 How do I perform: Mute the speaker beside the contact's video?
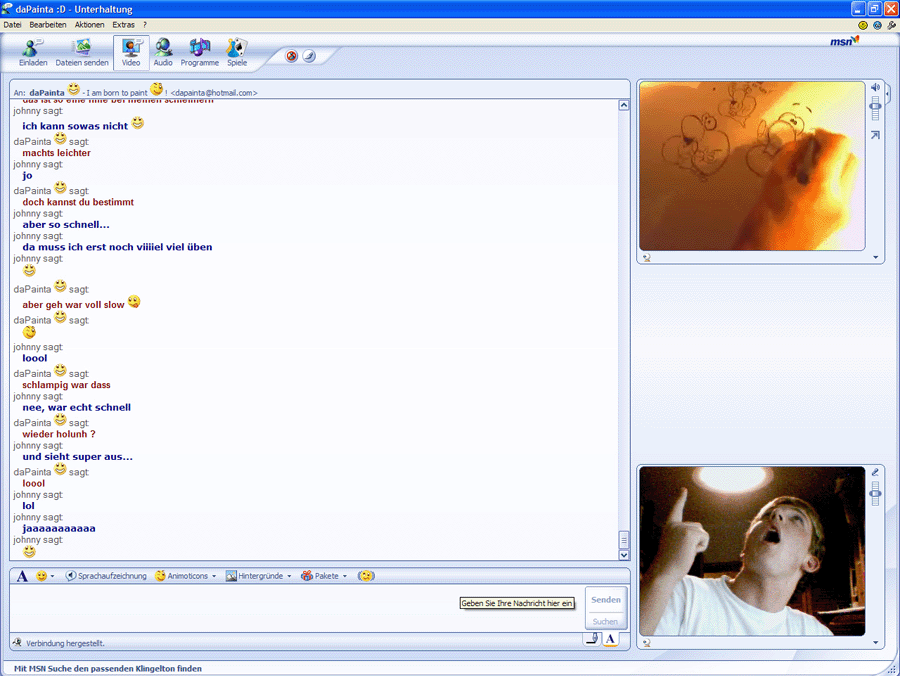click(875, 87)
